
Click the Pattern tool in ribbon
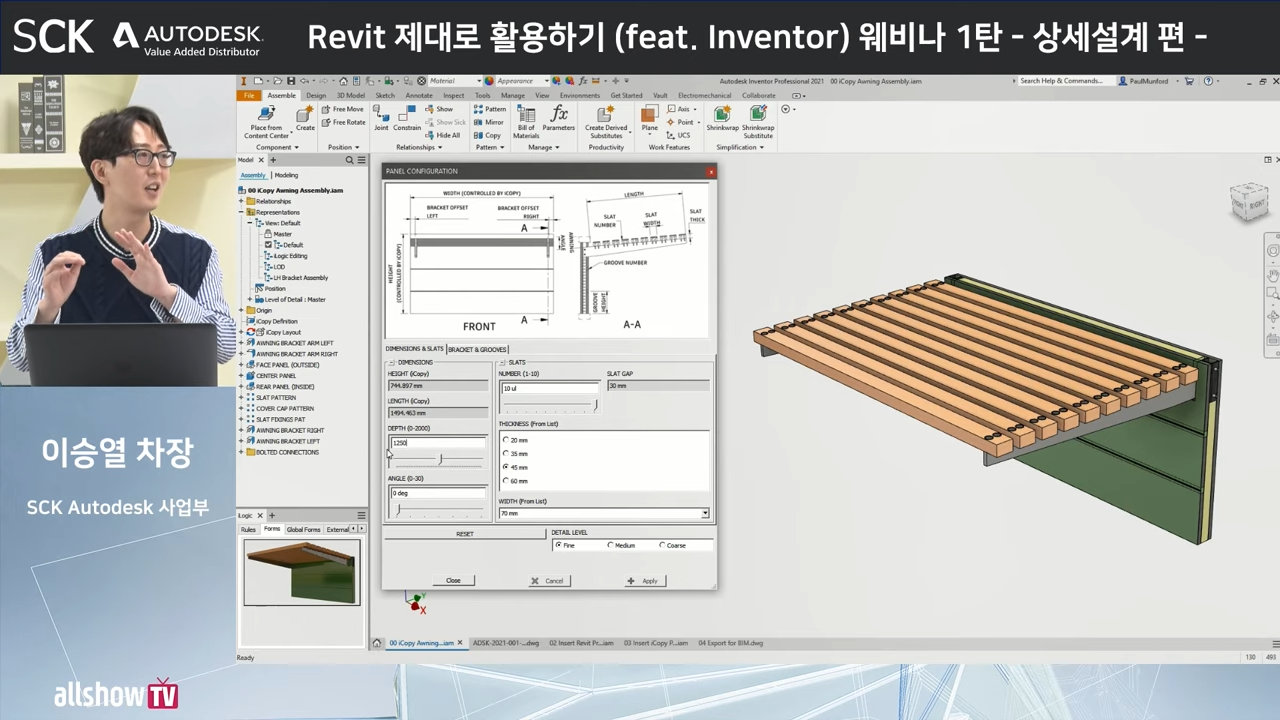point(490,109)
